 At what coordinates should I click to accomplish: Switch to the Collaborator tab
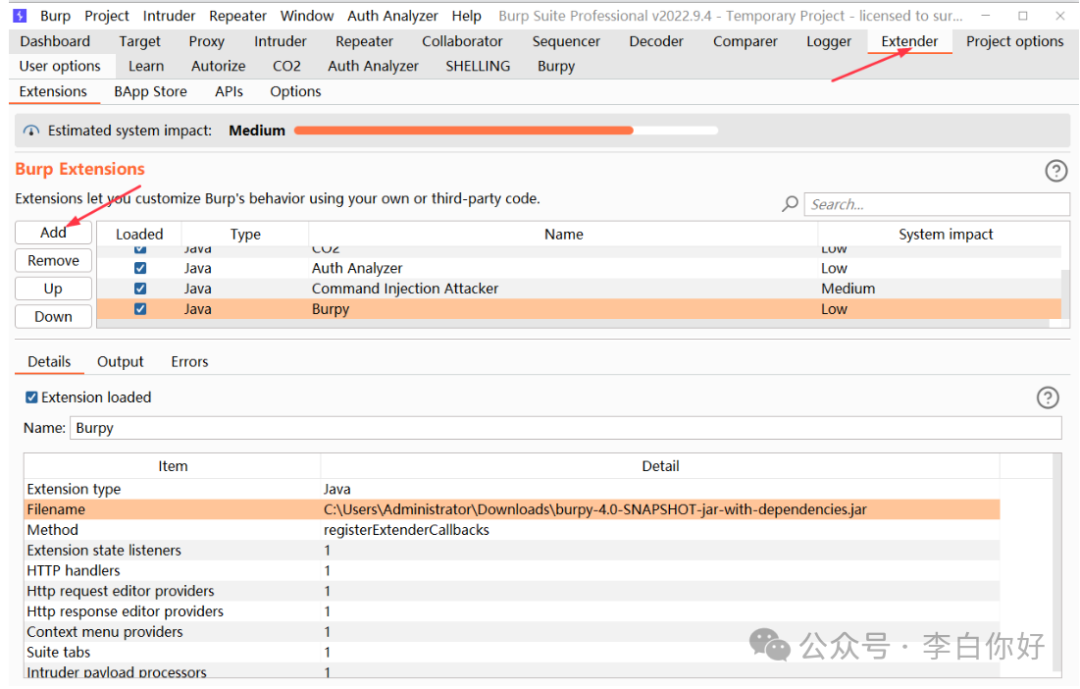(462, 41)
